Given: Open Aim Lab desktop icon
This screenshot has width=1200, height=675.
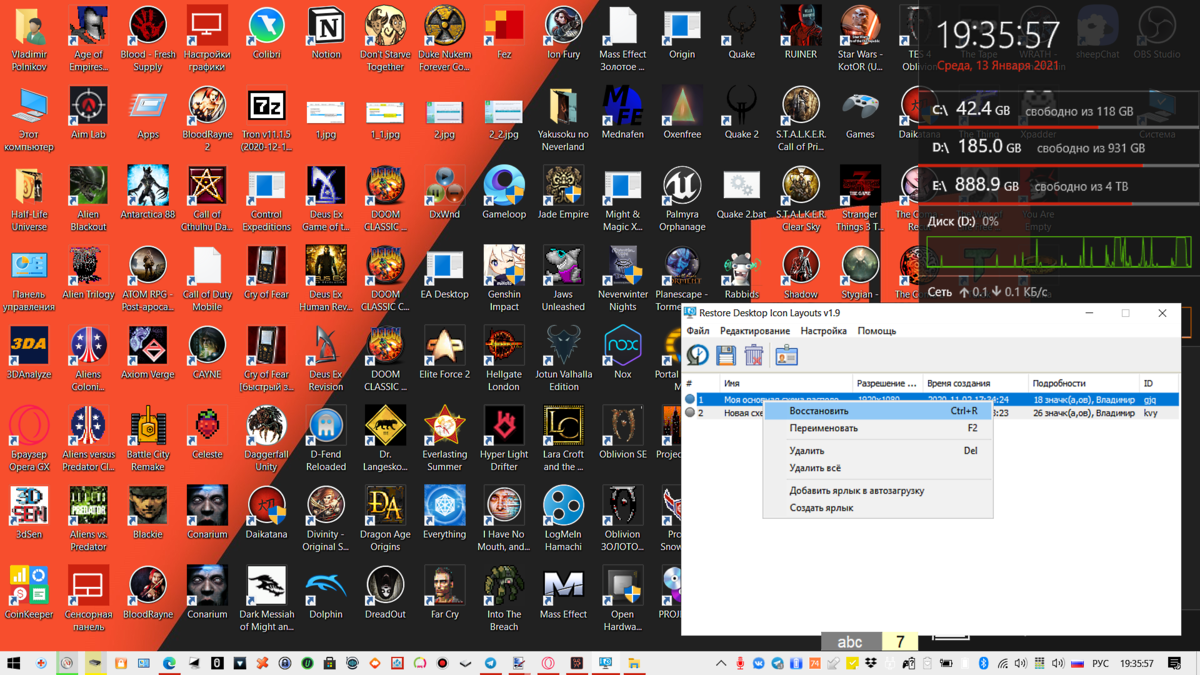Looking at the screenshot, I should (x=88, y=112).
